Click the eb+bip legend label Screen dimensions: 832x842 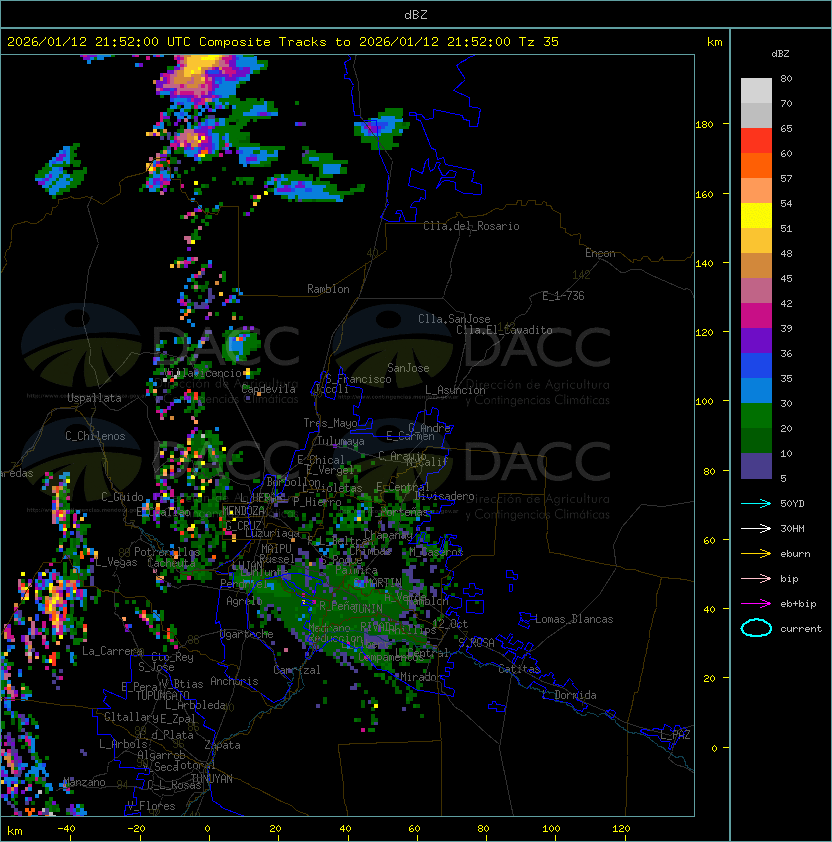pyautogui.click(x=798, y=604)
